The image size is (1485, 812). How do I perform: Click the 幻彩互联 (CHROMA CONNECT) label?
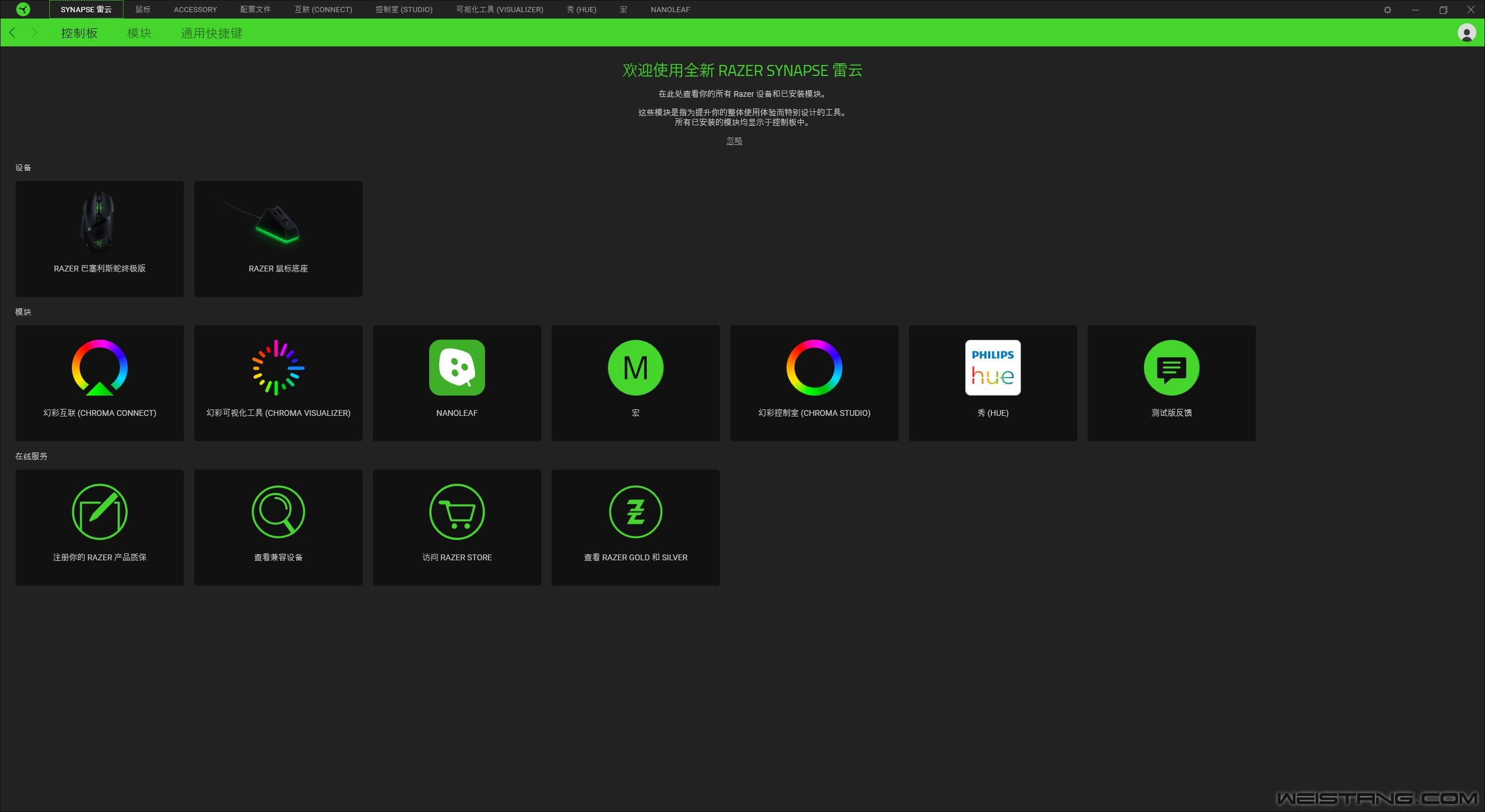[x=100, y=413]
